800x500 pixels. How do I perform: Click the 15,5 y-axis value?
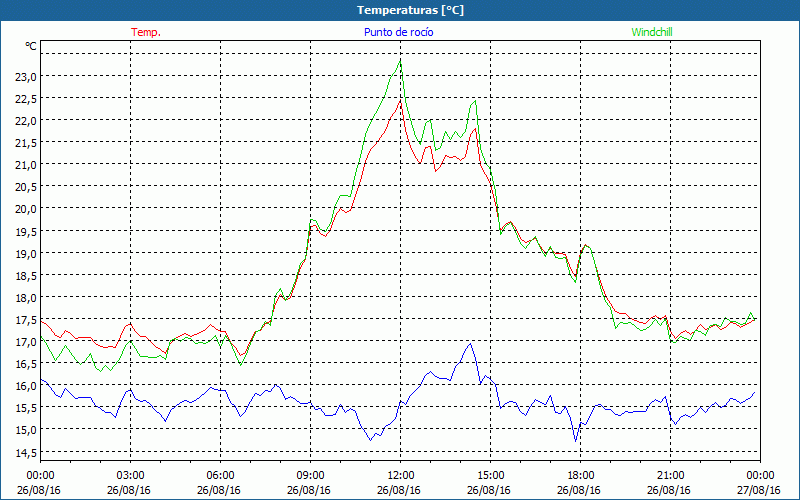[x=26, y=408]
